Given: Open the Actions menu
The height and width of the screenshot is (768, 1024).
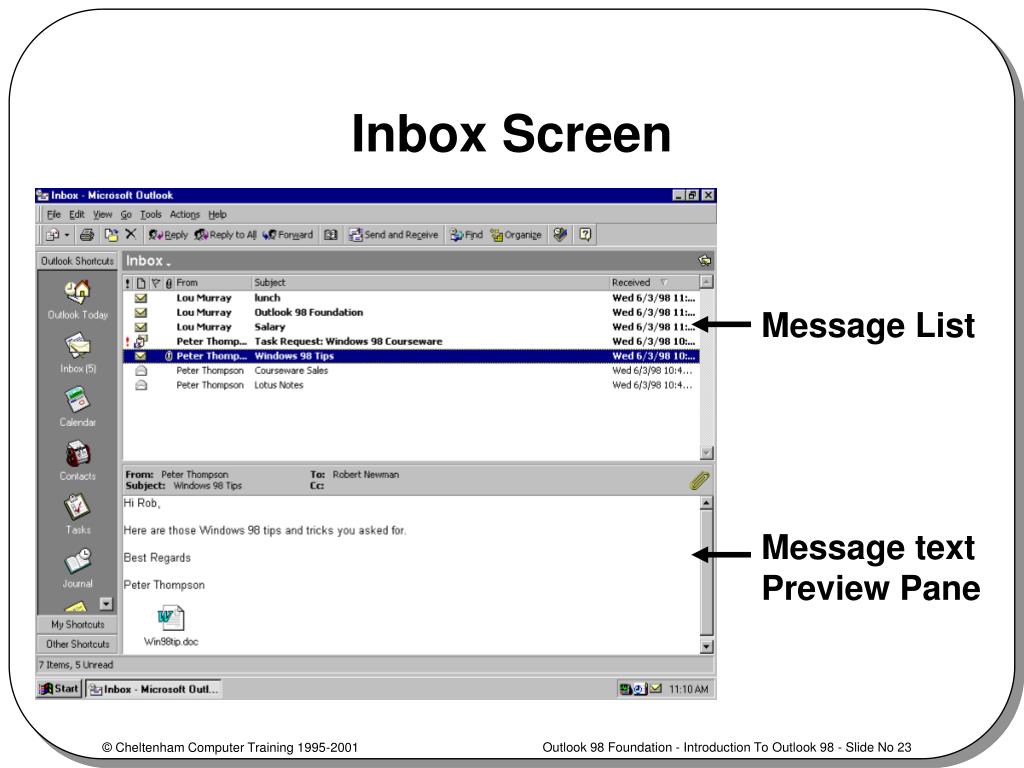Looking at the screenshot, I should coord(185,214).
